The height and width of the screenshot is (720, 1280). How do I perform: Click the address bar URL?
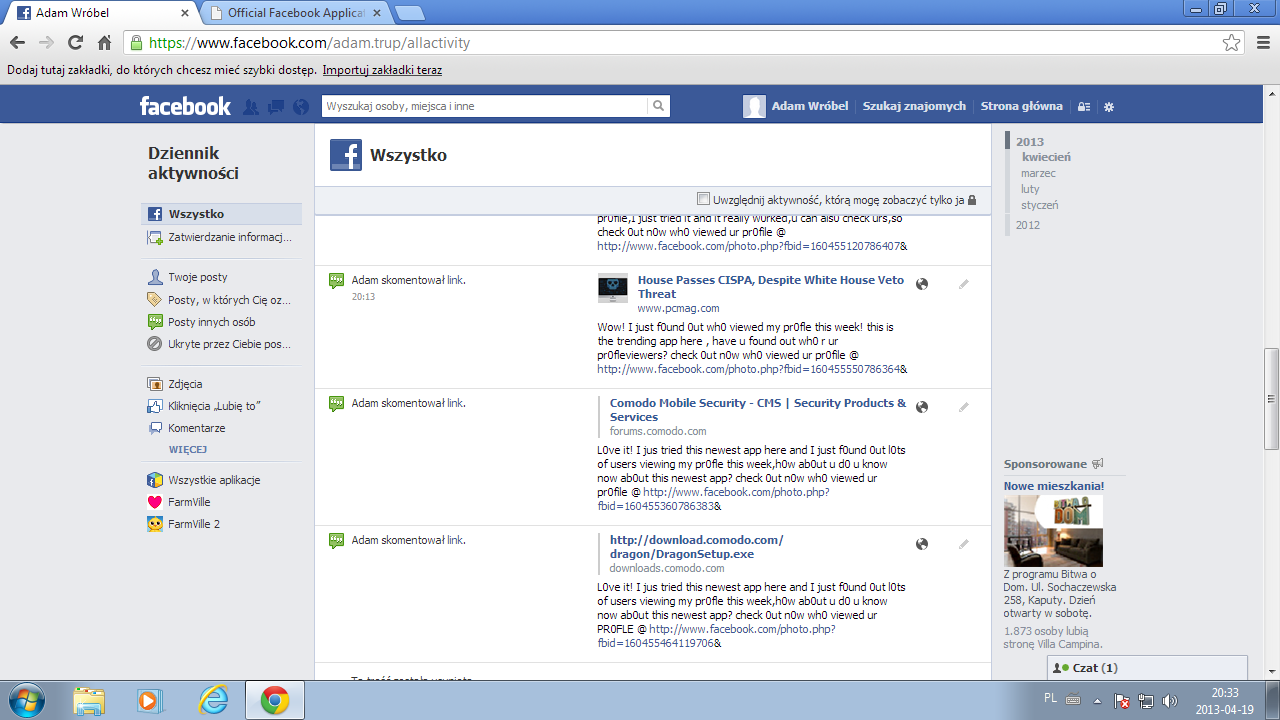(x=309, y=43)
